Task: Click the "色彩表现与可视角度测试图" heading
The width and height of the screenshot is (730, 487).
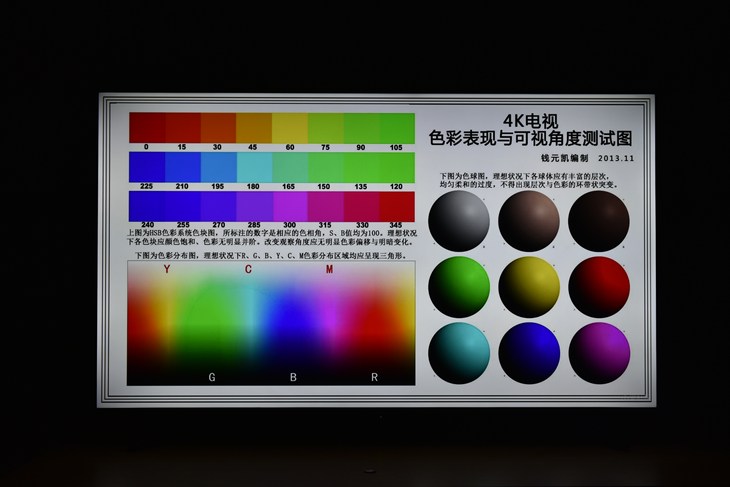Action: (530, 138)
